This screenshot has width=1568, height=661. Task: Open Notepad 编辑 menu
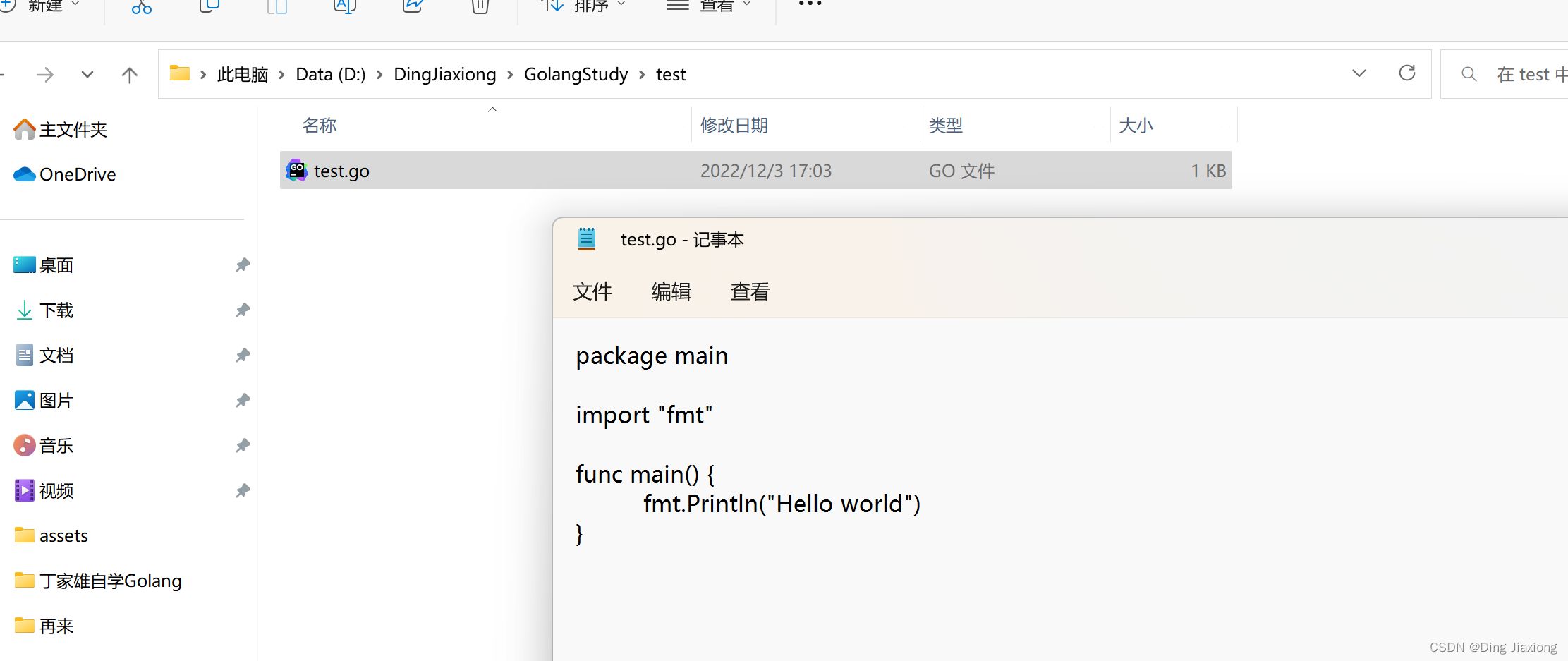tap(671, 291)
